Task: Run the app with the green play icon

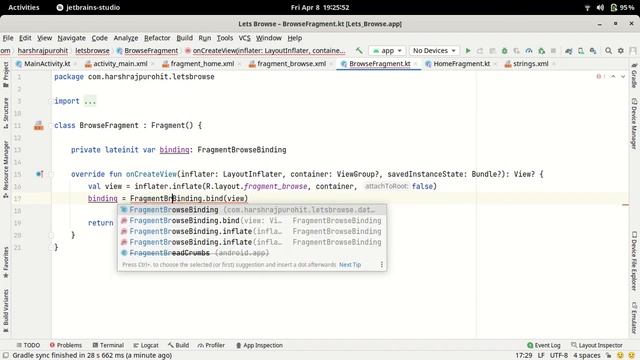Action: (x=468, y=51)
